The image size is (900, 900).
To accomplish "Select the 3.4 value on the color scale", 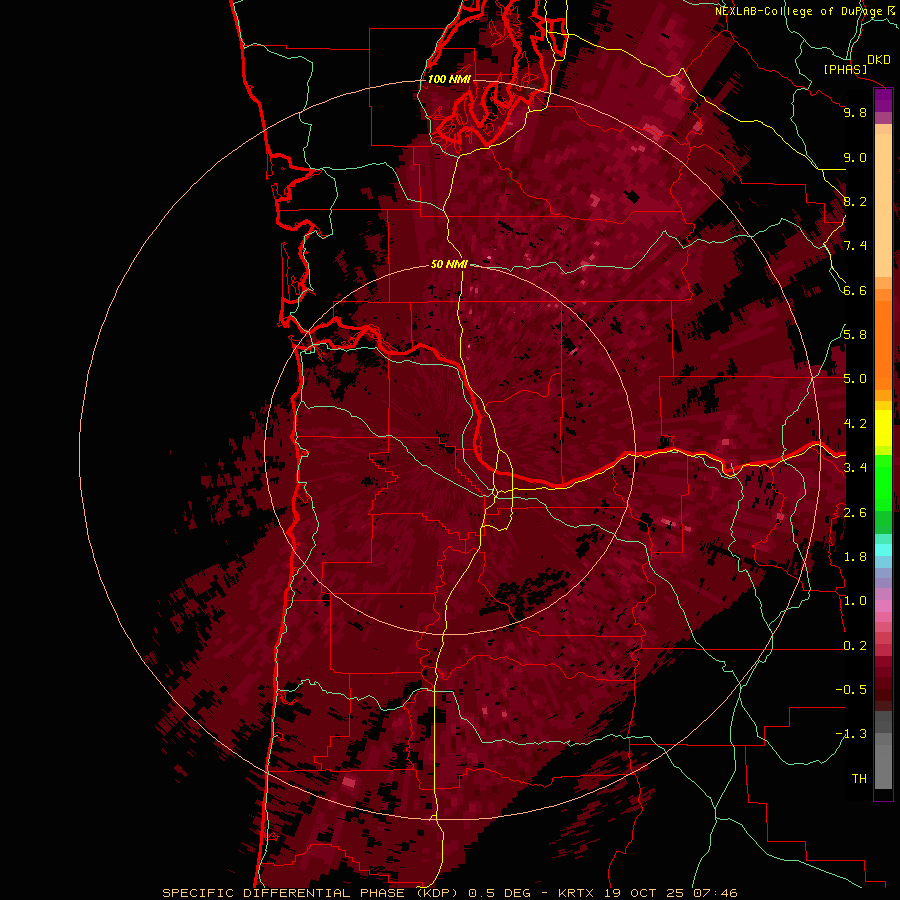I will pos(855,468).
